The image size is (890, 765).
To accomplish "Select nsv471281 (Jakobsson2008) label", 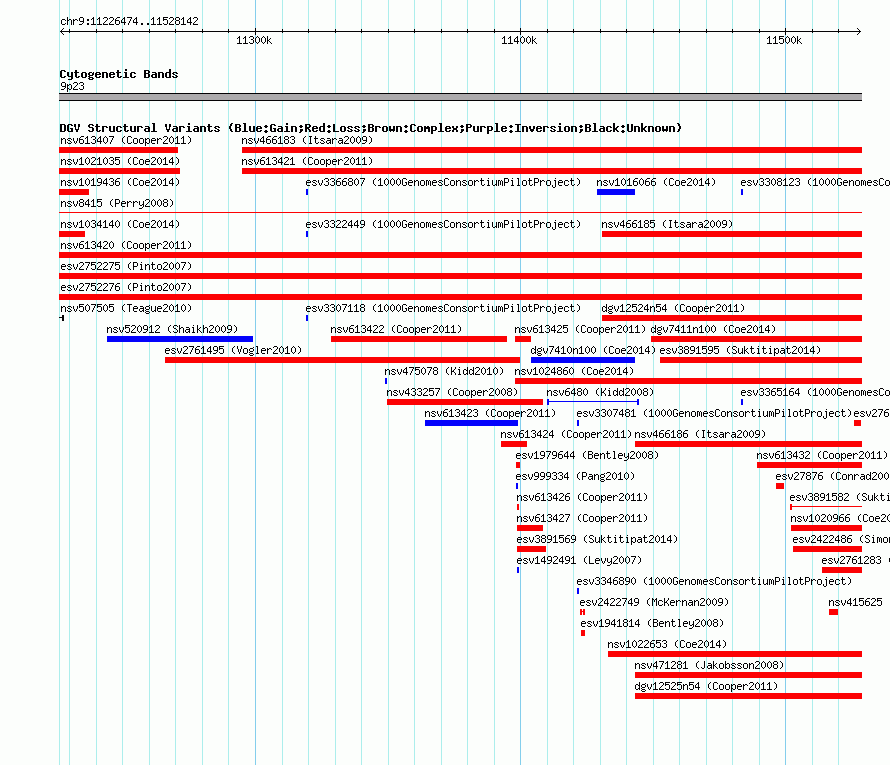I will click(x=709, y=665).
